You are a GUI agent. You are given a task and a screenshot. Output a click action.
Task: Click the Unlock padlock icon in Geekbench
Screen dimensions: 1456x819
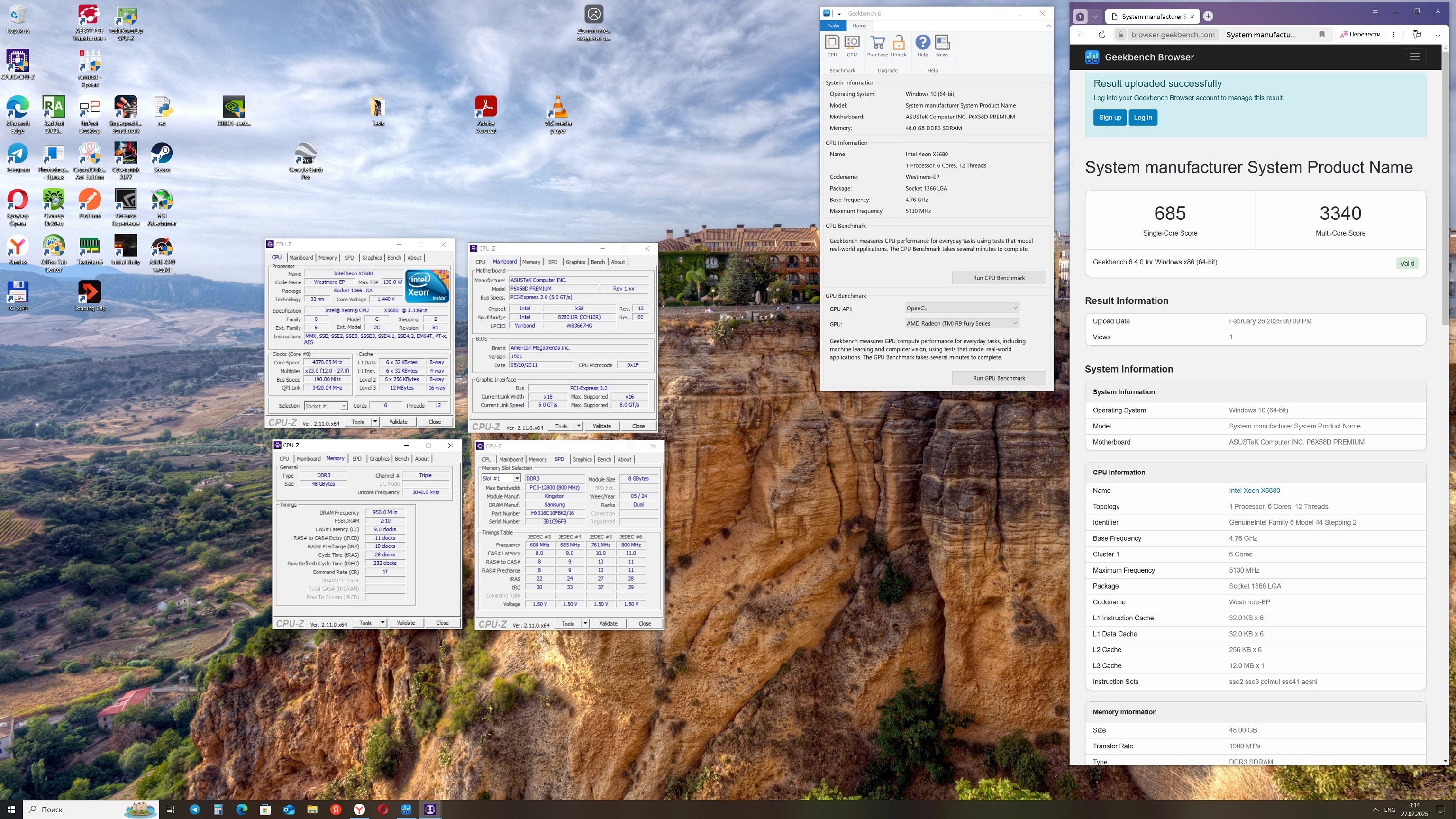click(899, 46)
